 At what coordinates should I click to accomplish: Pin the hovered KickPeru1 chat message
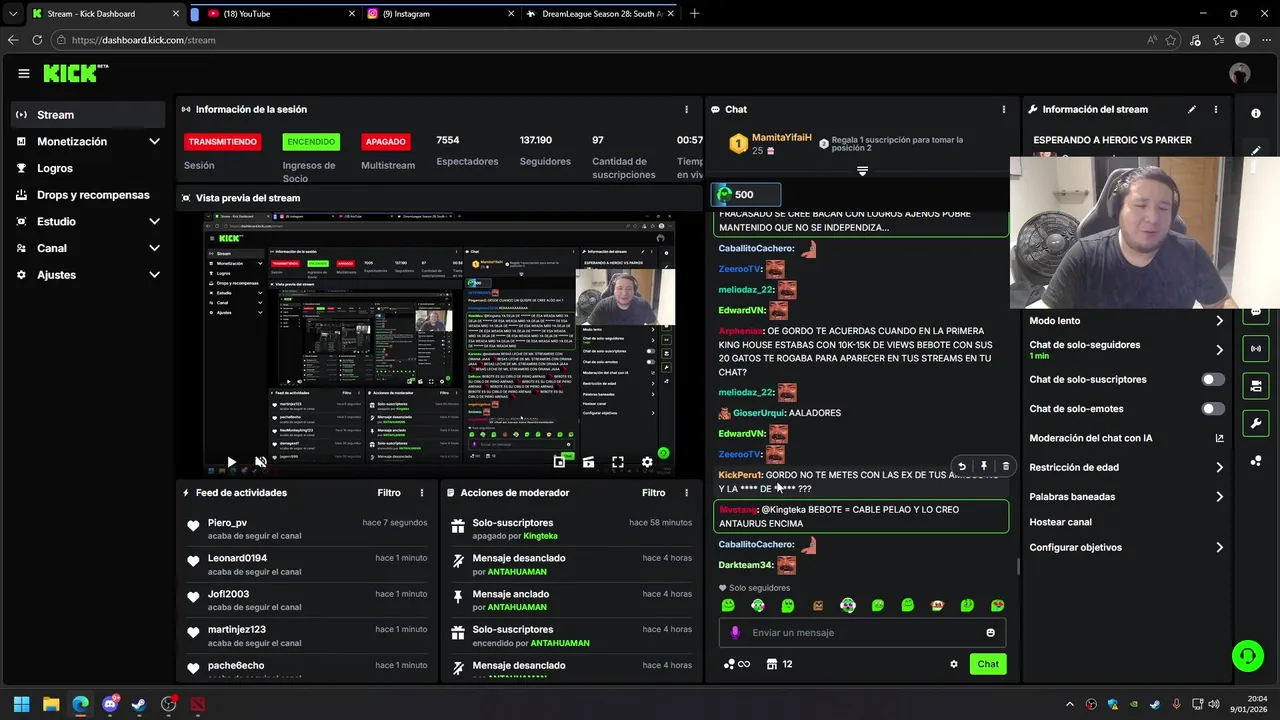[x=984, y=466]
